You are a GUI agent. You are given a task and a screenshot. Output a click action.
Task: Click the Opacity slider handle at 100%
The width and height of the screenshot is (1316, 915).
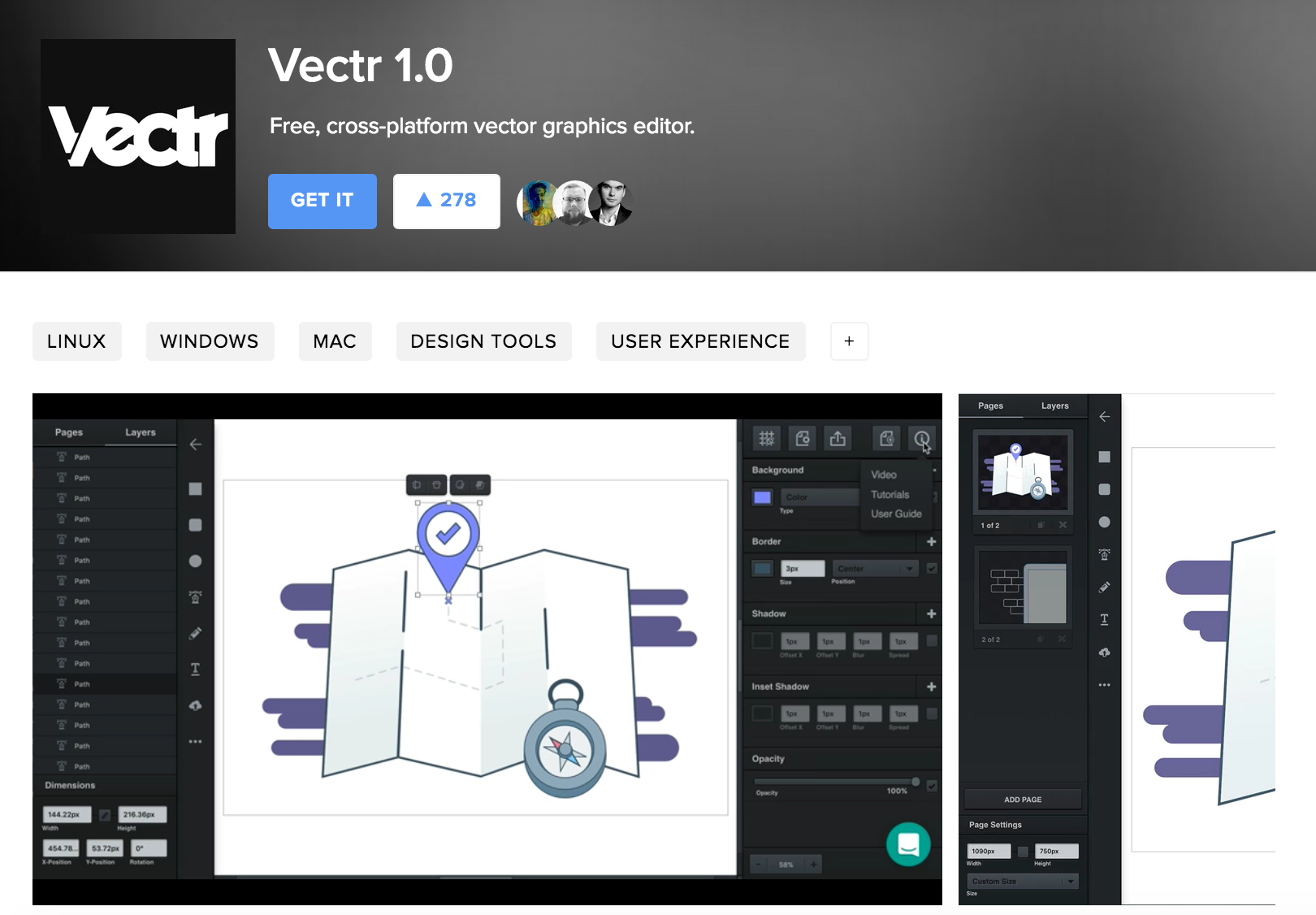(x=916, y=782)
